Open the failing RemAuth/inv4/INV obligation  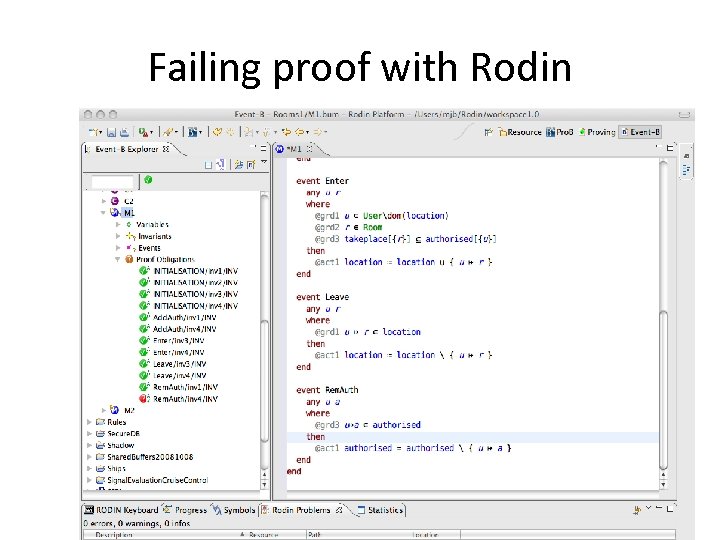click(186, 399)
